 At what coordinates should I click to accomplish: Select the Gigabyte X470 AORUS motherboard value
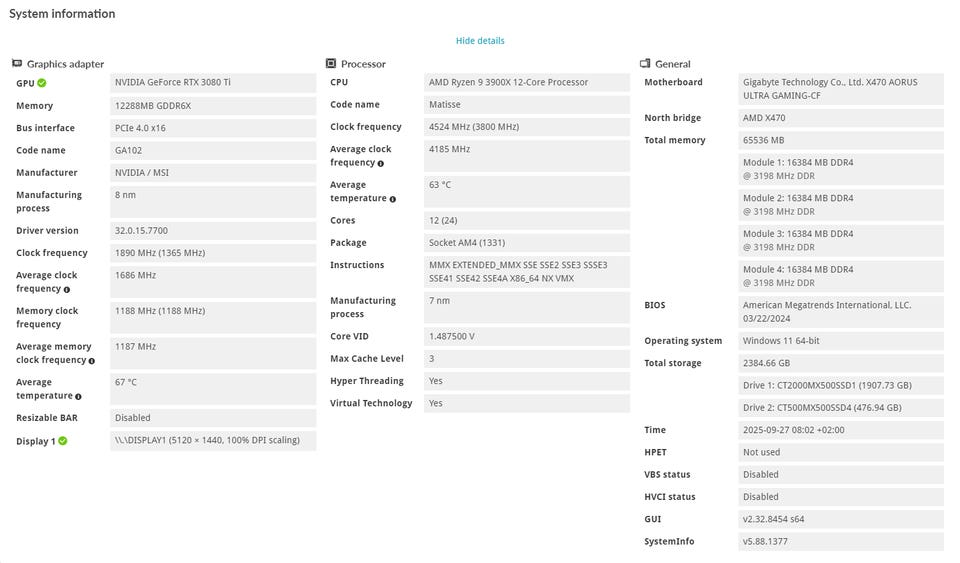tap(841, 89)
